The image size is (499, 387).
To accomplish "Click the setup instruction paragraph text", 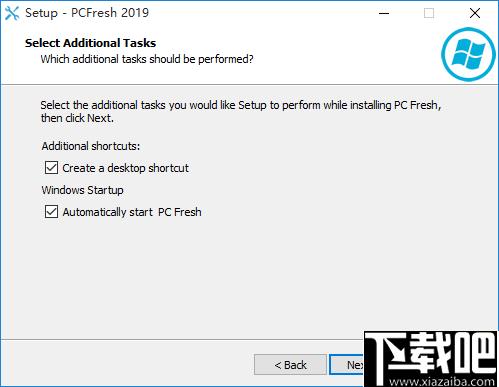I will point(241,111).
